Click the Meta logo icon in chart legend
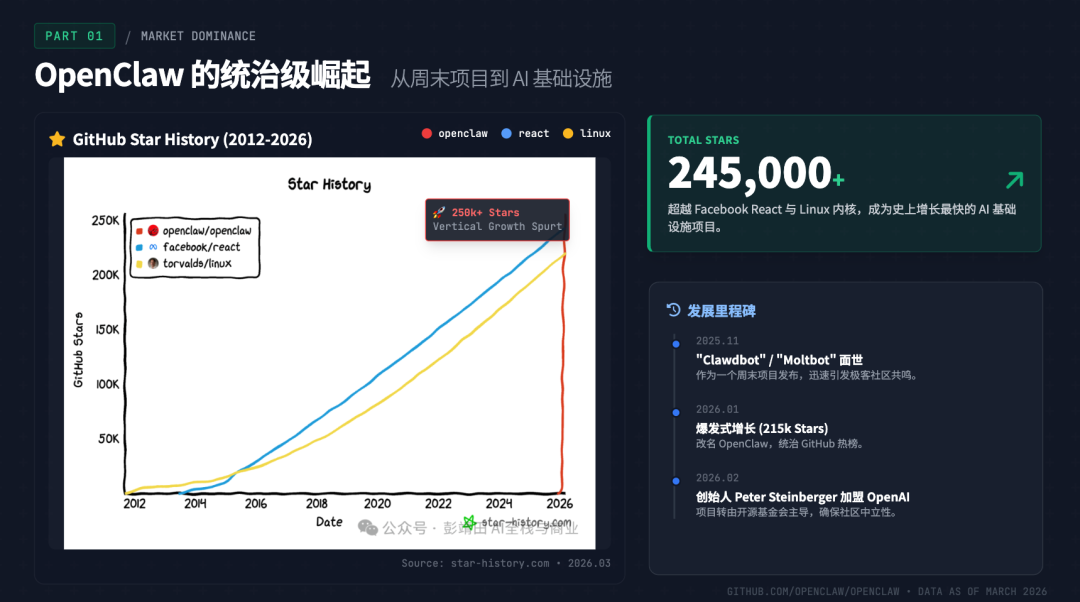The width and height of the screenshot is (1080, 602). pyautogui.click(x=153, y=247)
